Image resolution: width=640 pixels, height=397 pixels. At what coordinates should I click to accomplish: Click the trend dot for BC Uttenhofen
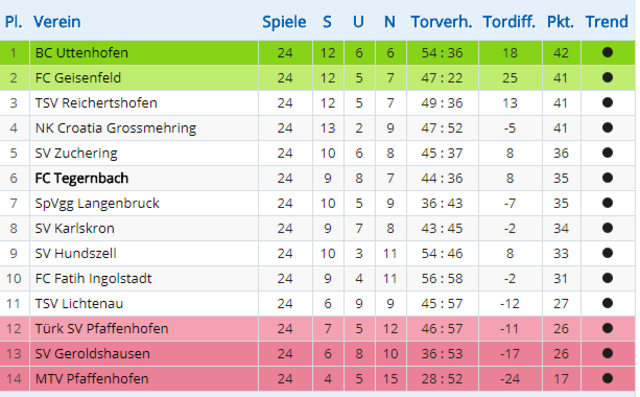pos(607,52)
